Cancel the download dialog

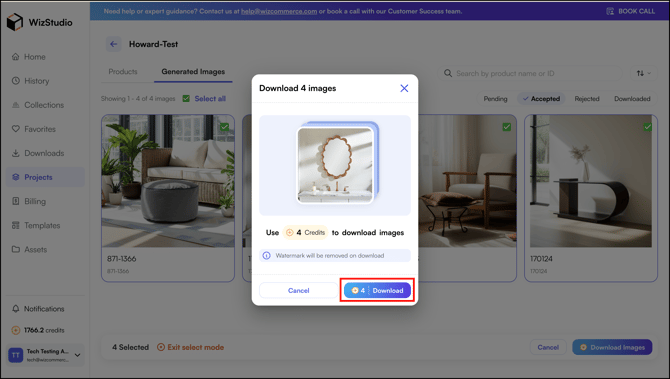coord(298,291)
